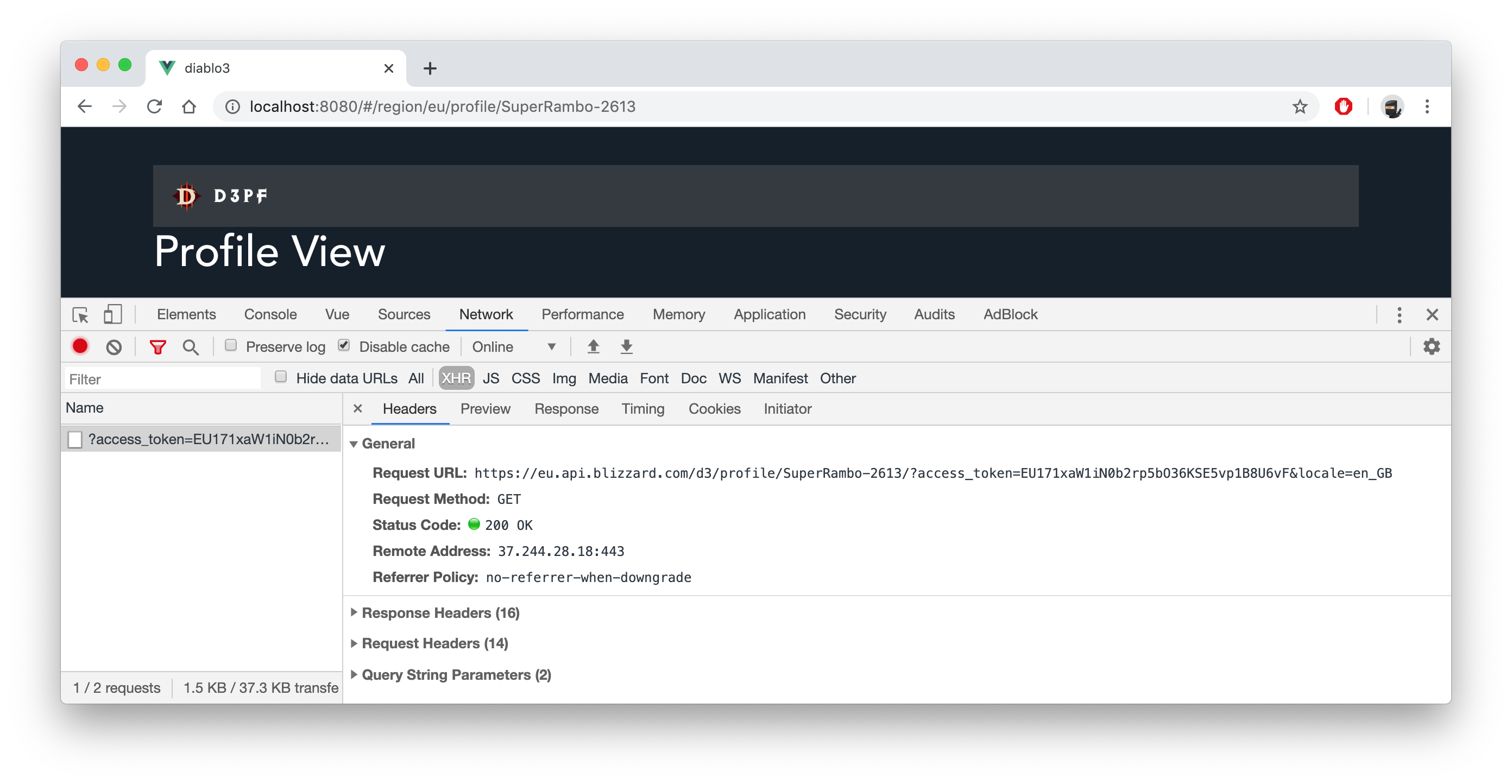
Task: Click the export HAR download arrow icon
Action: [x=626, y=347]
